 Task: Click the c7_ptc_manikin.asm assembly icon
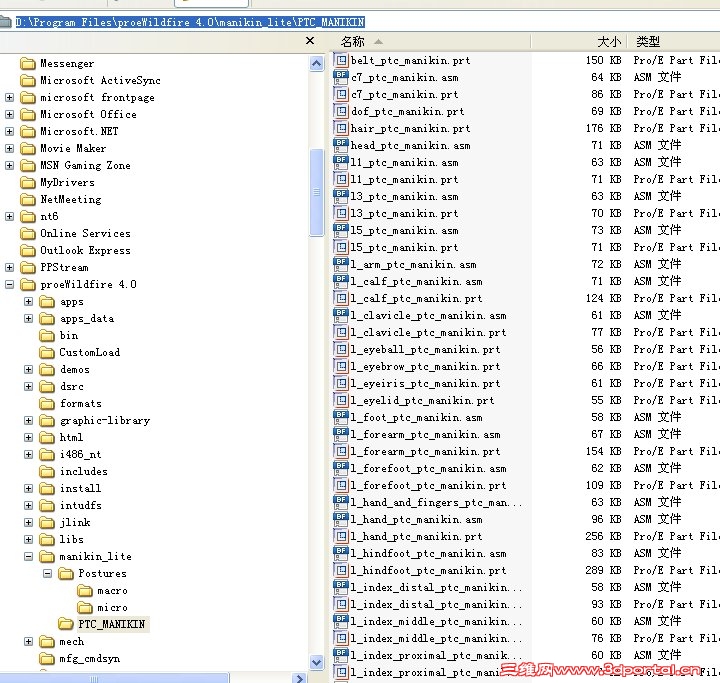point(341,77)
